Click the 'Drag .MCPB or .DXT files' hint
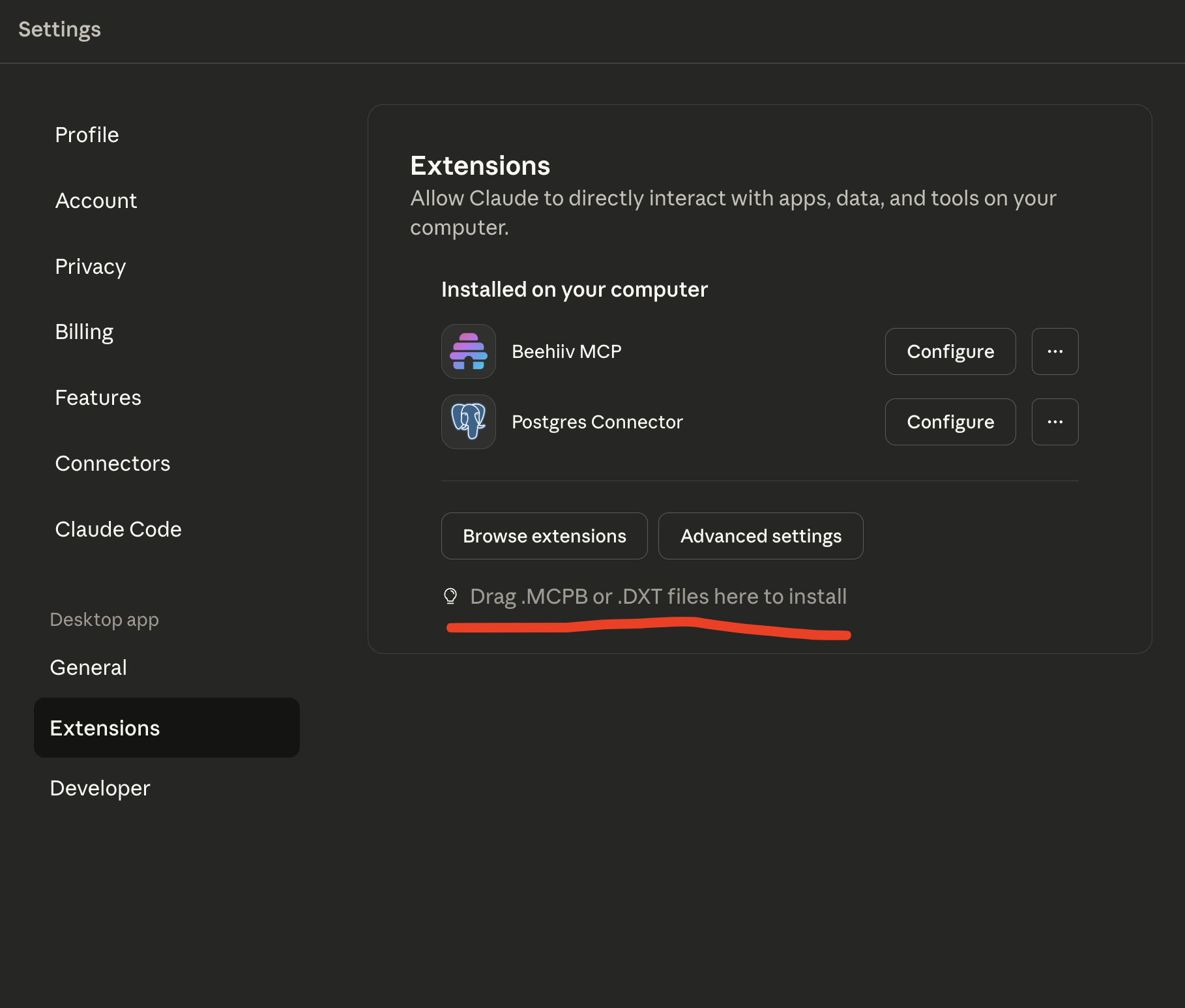 [658, 597]
